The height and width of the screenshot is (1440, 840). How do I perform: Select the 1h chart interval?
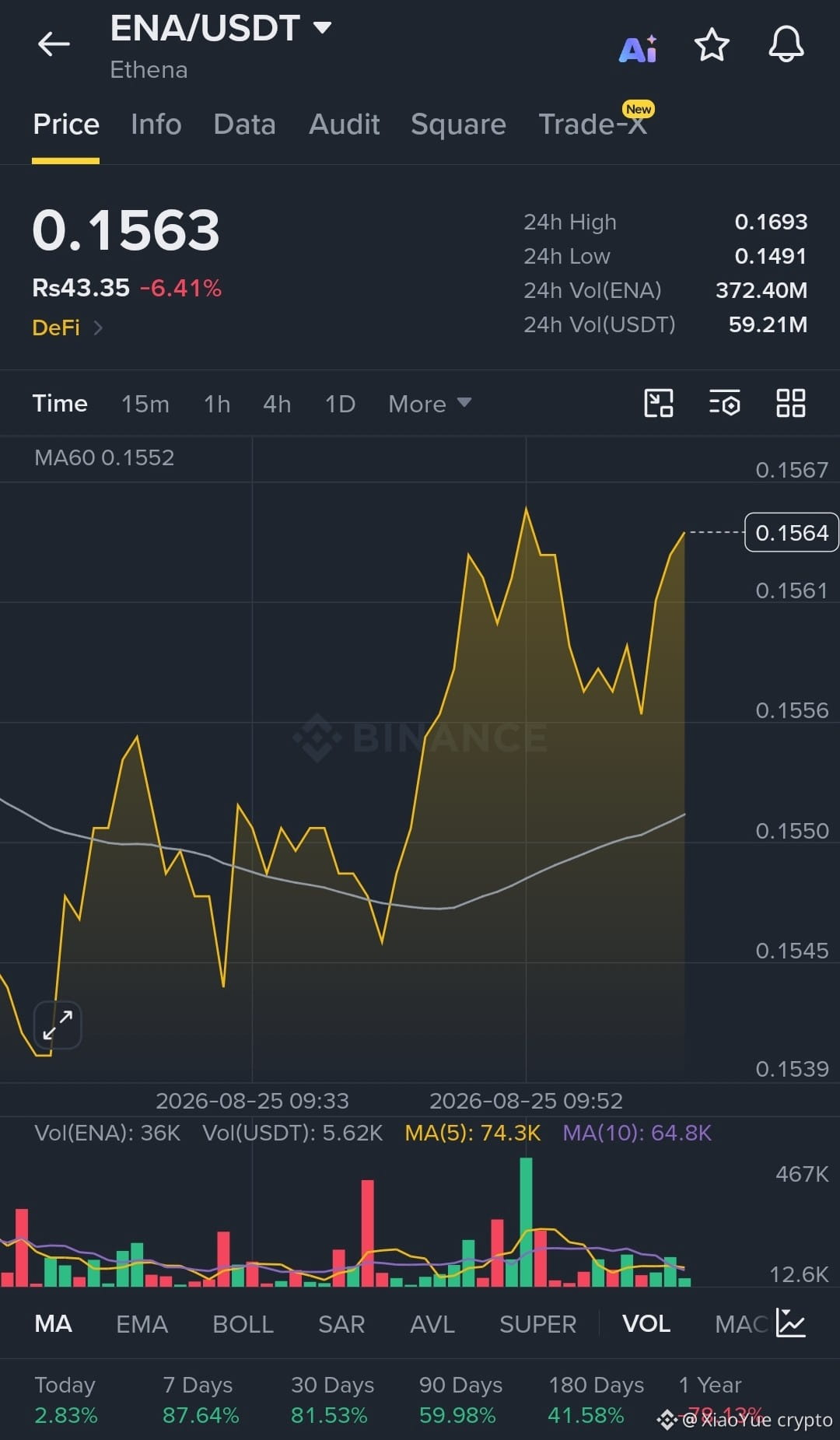(217, 404)
